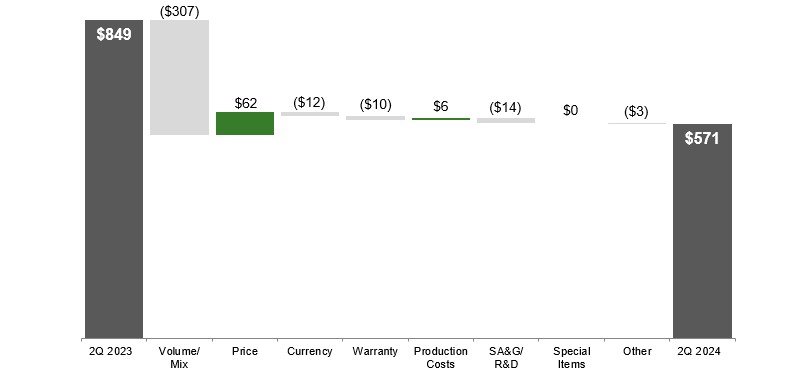The height and width of the screenshot is (373, 794).
Task: Select the ($12) data label
Action: [x=309, y=103]
